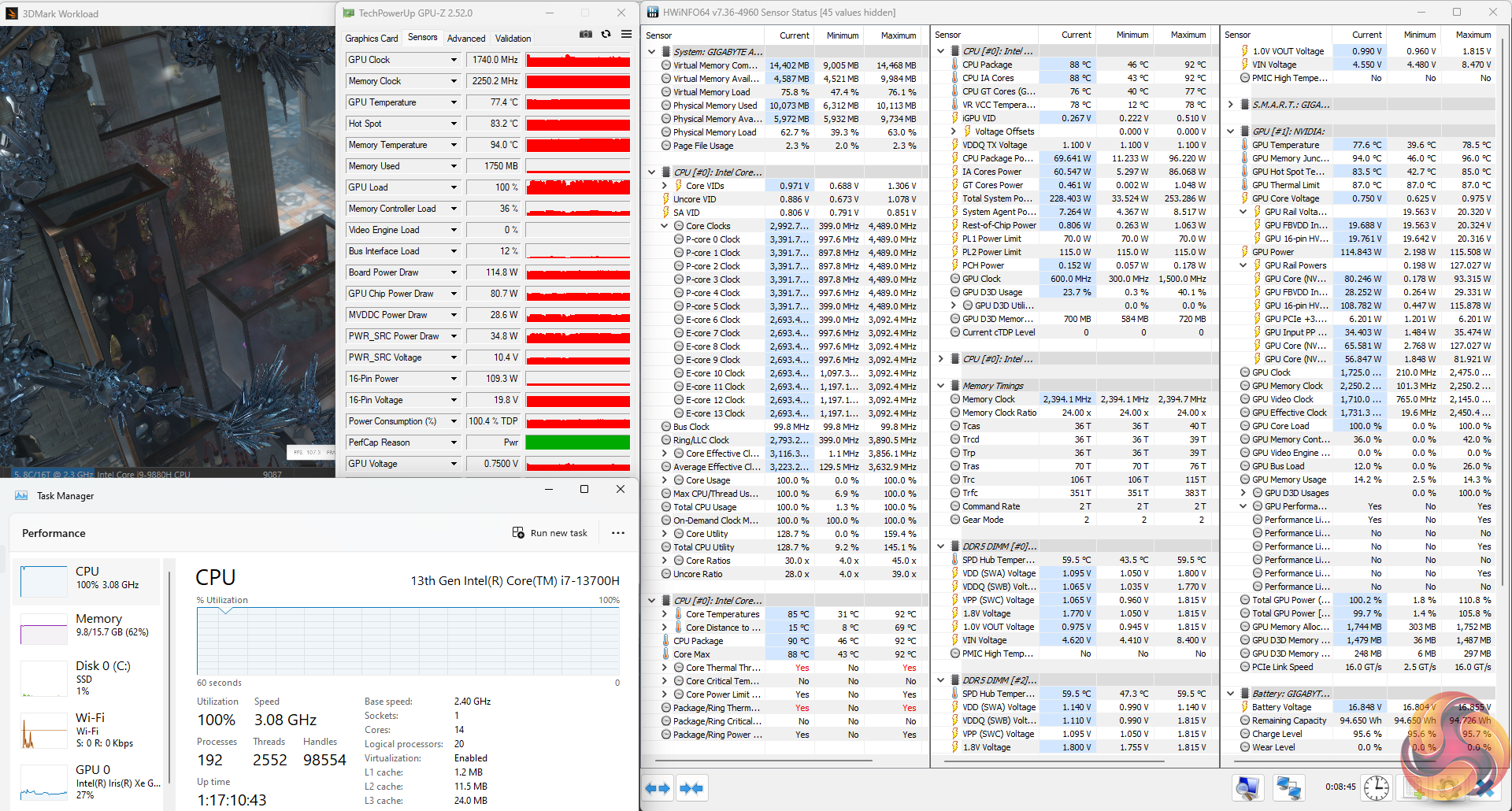Image resolution: width=1512 pixels, height=811 pixels.
Task: Click the green PerfCap Reason bar
Action: pos(577,443)
